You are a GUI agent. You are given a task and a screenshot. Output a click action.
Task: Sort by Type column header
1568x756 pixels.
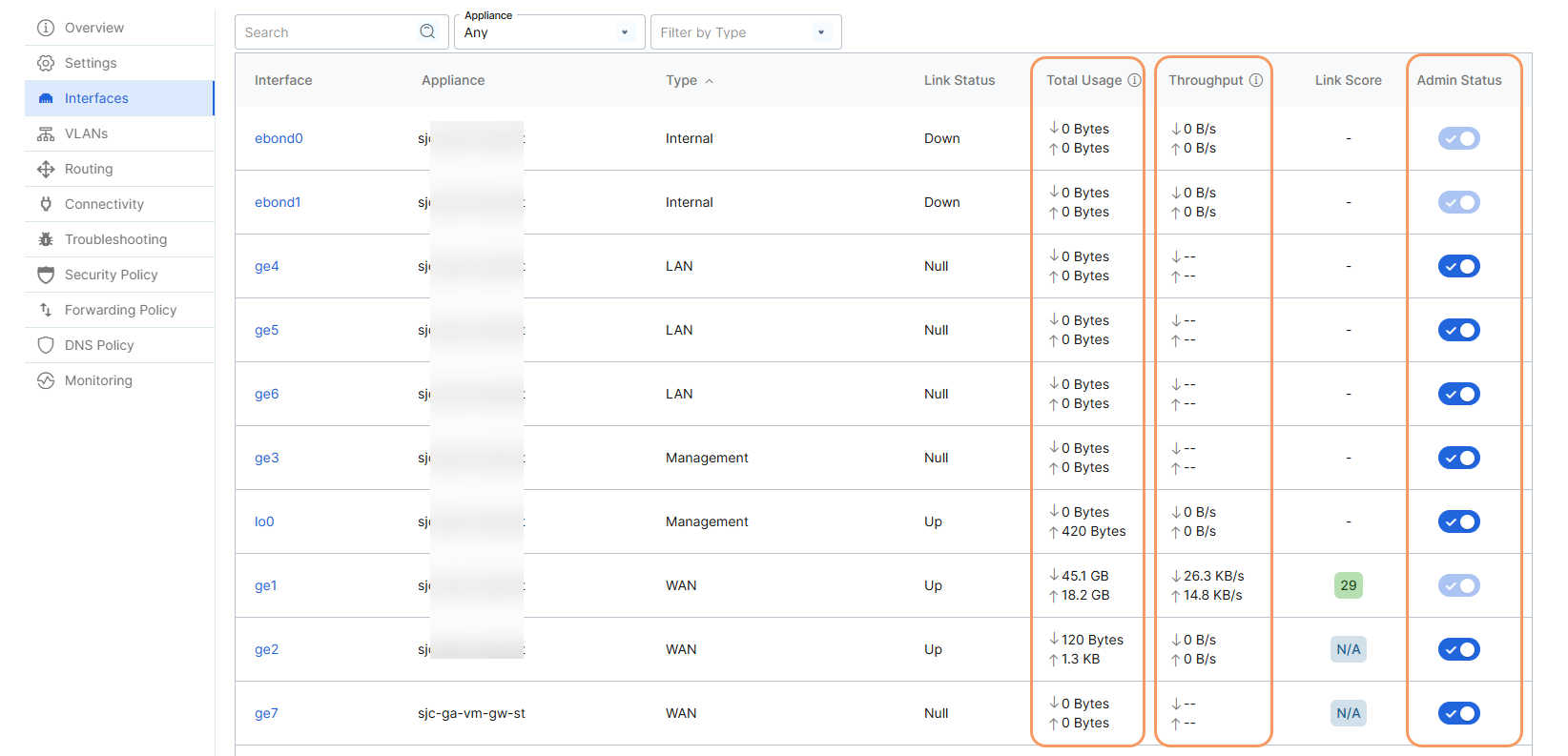pos(690,80)
